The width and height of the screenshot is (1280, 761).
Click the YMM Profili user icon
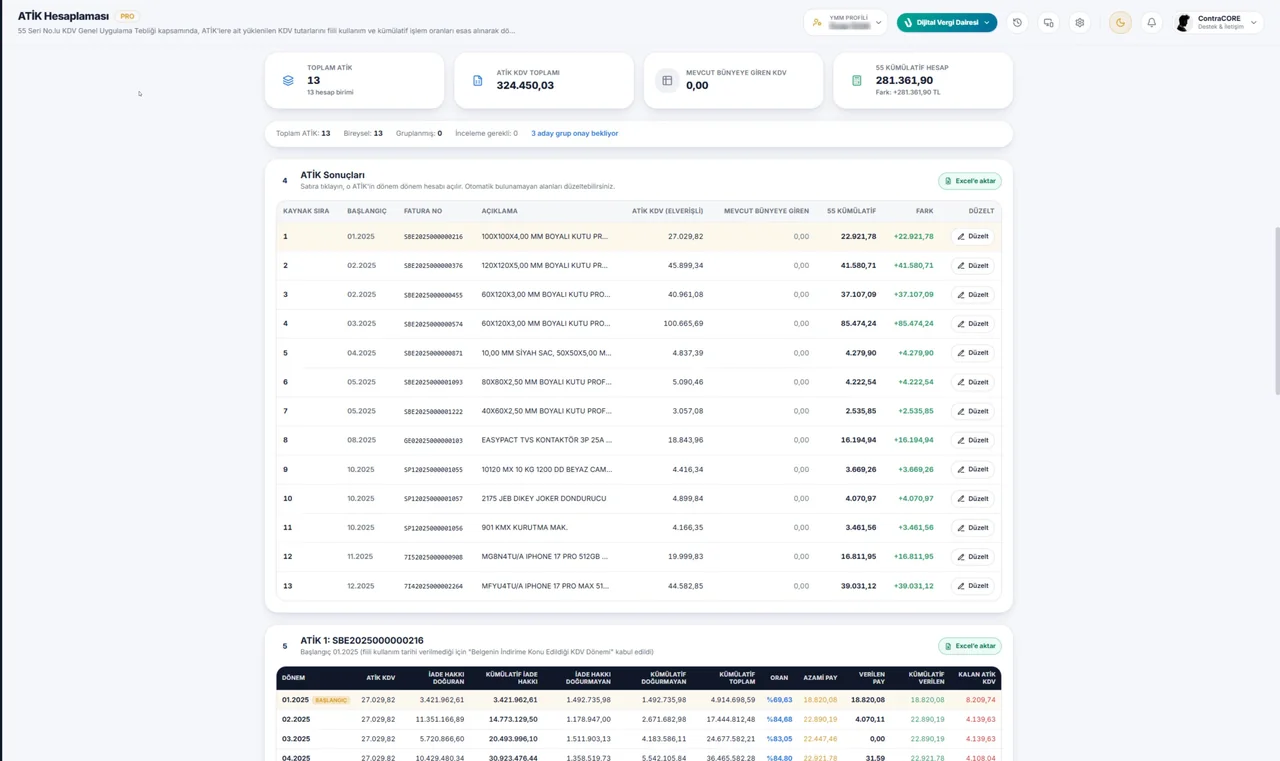click(x=818, y=22)
